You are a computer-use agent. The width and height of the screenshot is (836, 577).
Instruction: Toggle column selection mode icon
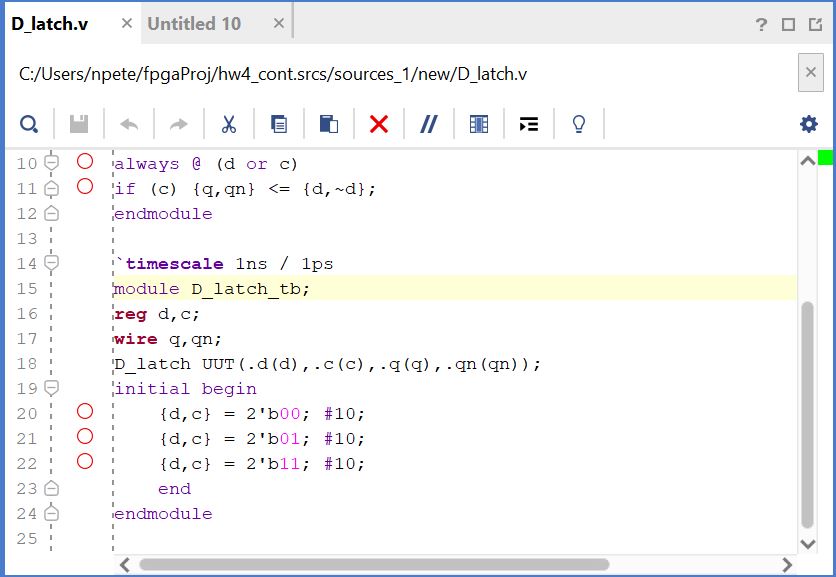[x=479, y=124]
